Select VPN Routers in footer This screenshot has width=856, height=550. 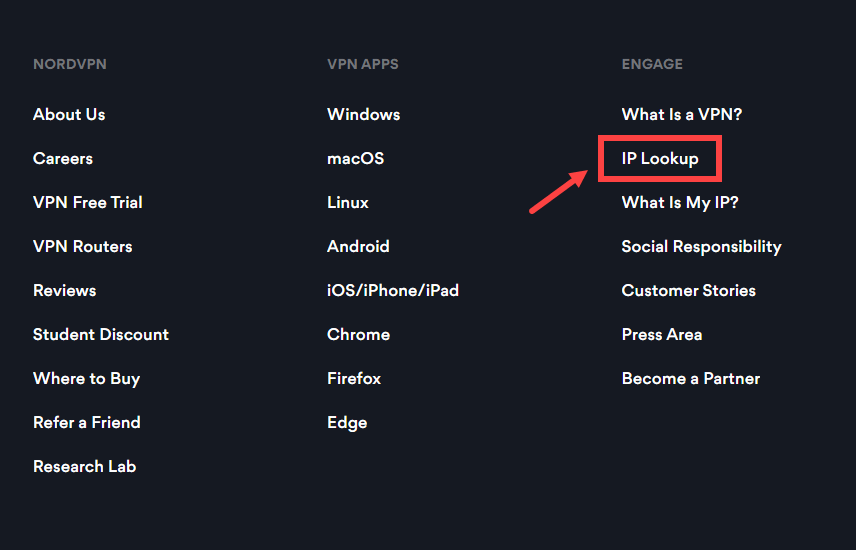[82, 247]
